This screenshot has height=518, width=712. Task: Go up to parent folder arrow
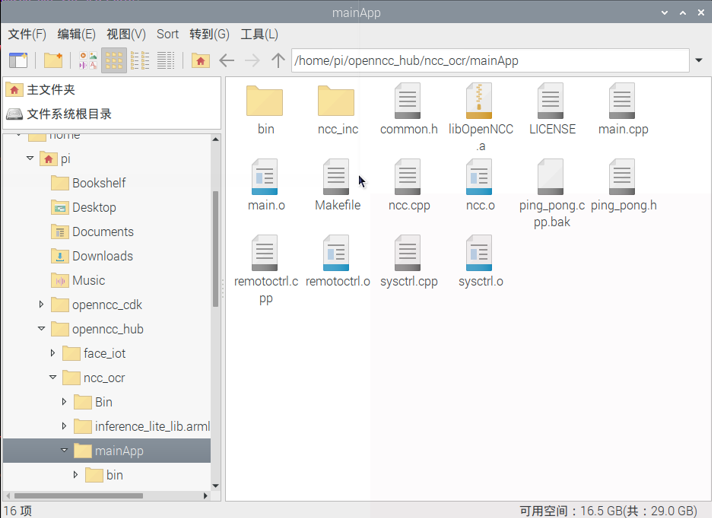point(278,60)
